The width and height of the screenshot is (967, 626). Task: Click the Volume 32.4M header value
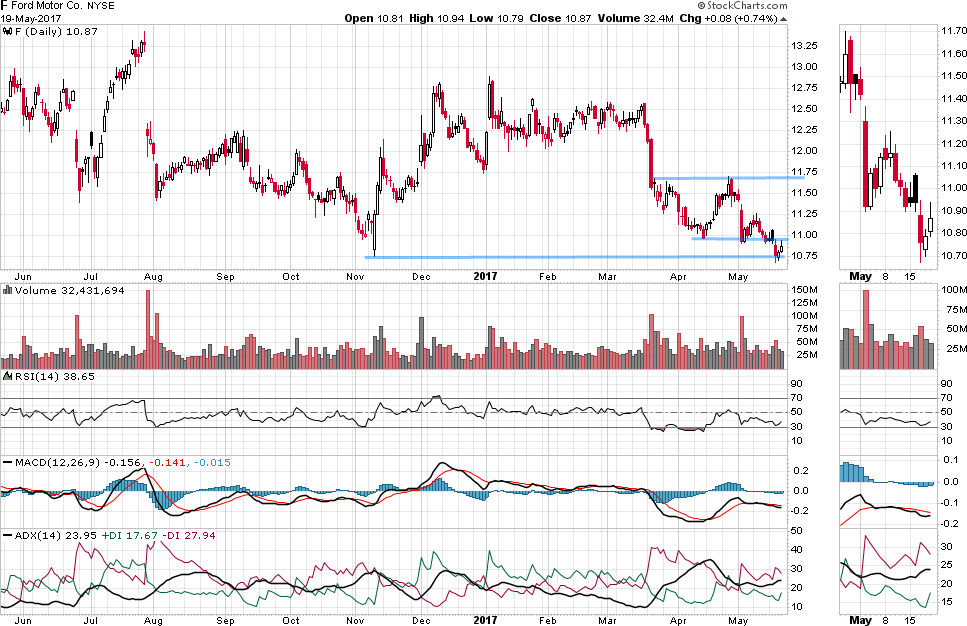pyautogui.click(x=636, y=19)
